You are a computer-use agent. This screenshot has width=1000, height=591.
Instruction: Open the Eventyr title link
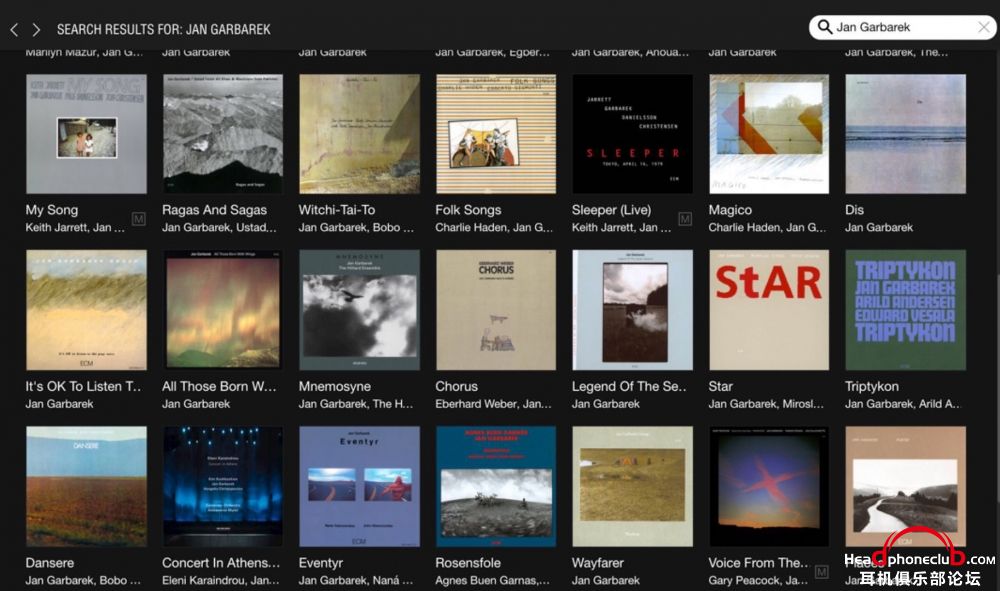click(321, 563)
